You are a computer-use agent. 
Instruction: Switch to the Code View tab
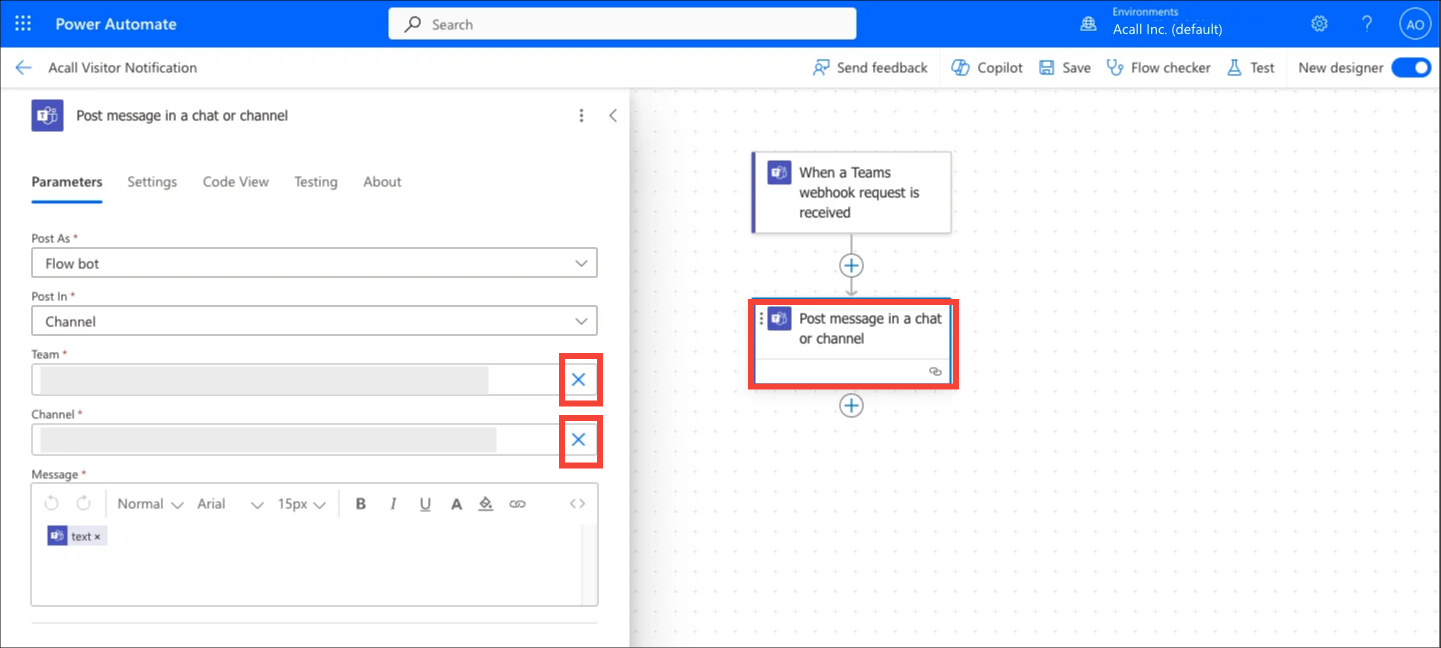point(236,182)
